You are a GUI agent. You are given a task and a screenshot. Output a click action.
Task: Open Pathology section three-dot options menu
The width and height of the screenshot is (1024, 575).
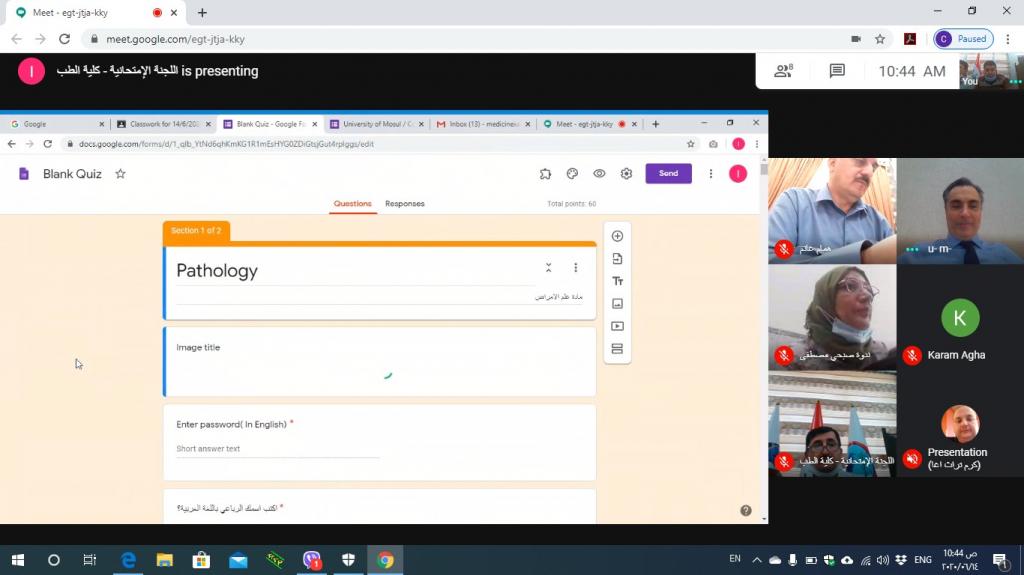click(x=575, y=268)
